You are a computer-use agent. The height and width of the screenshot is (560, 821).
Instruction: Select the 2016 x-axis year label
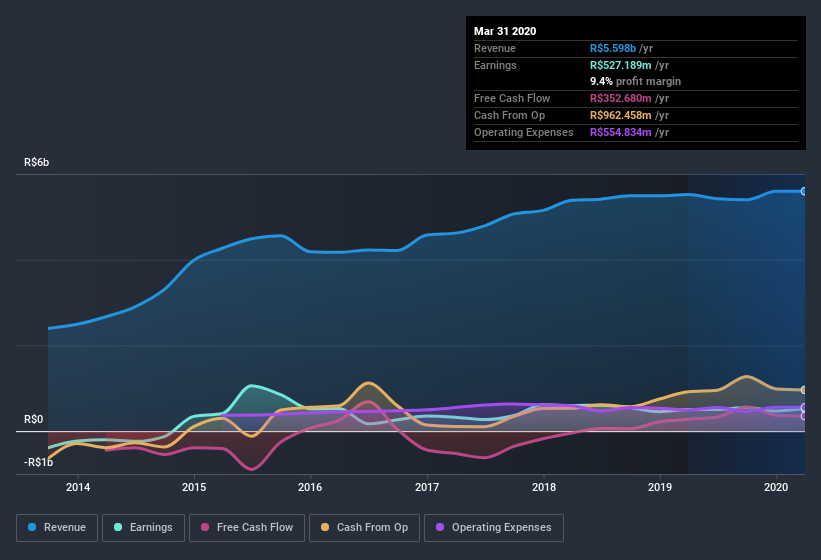tap(310, 487)
